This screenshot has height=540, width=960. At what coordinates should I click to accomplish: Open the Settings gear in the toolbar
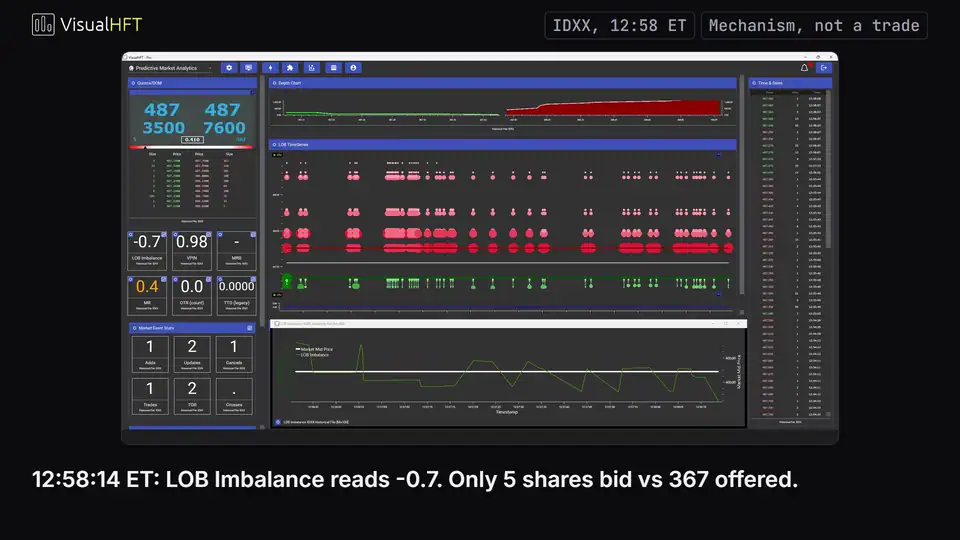229,68
